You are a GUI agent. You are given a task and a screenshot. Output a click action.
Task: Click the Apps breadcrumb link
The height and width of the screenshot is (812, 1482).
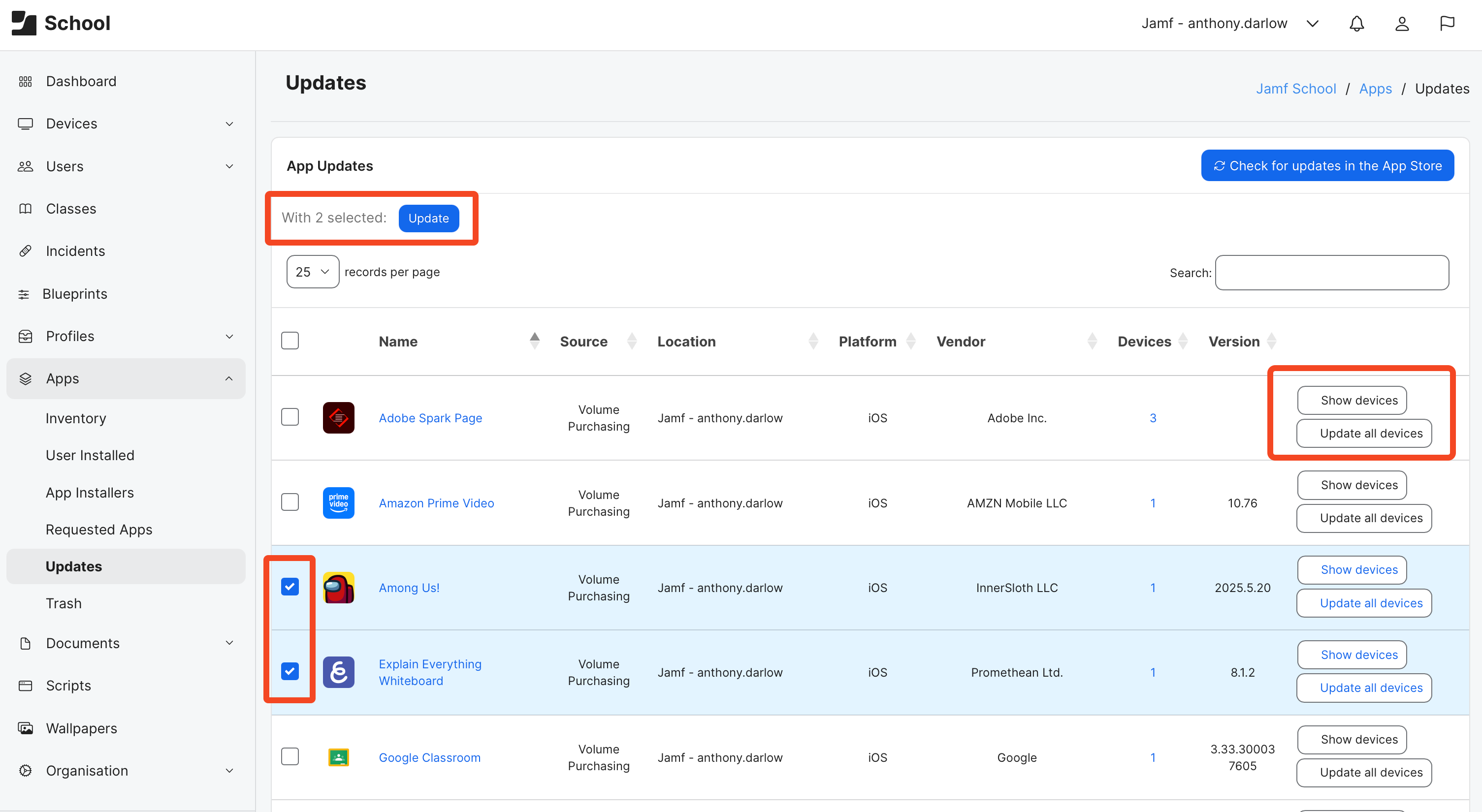pos(1376,89)
